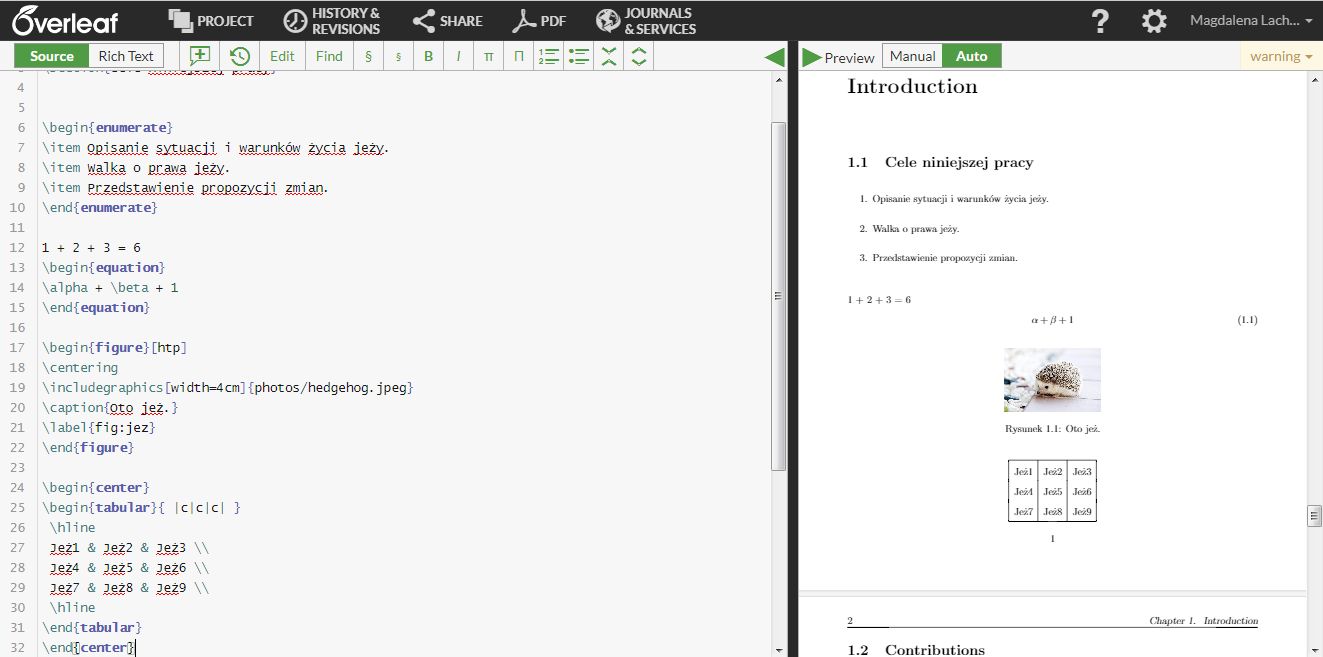This screenshot has width=1323, height=657.
Task: Insert a subsection with the small § icon
Action: 398,56
